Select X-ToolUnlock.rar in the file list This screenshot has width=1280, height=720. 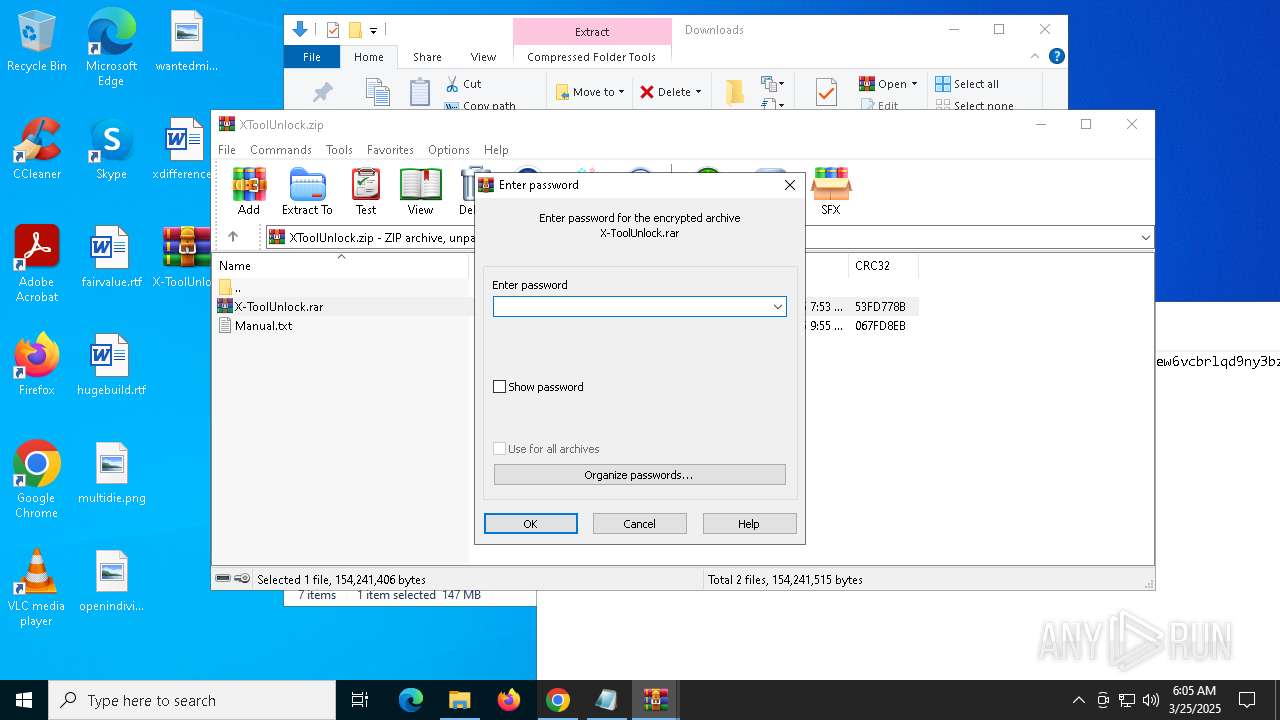point(279,307)
